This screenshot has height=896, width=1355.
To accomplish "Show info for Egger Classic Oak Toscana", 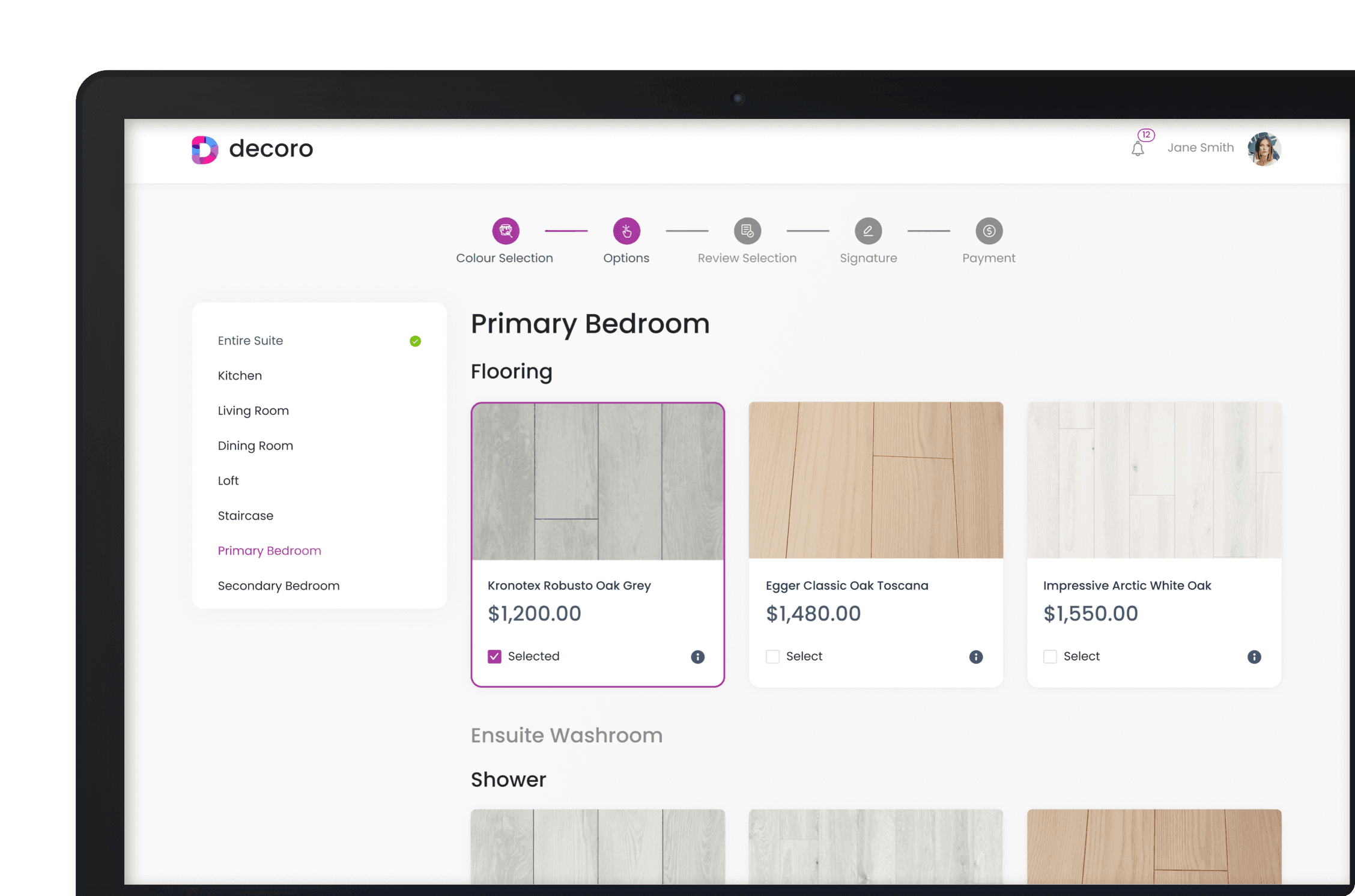I will click(x=976, y=656).
